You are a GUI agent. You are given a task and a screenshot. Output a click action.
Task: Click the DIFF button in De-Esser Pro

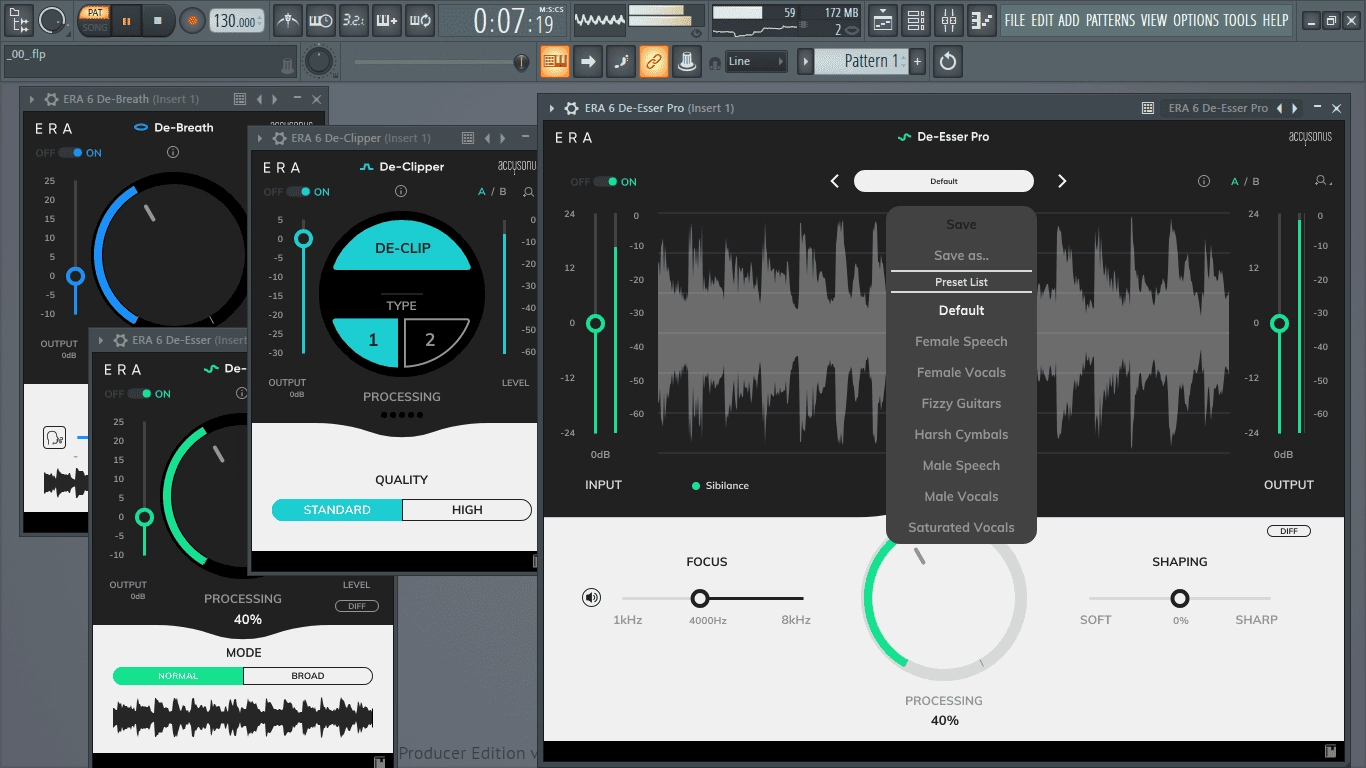tap(1289, 531)
